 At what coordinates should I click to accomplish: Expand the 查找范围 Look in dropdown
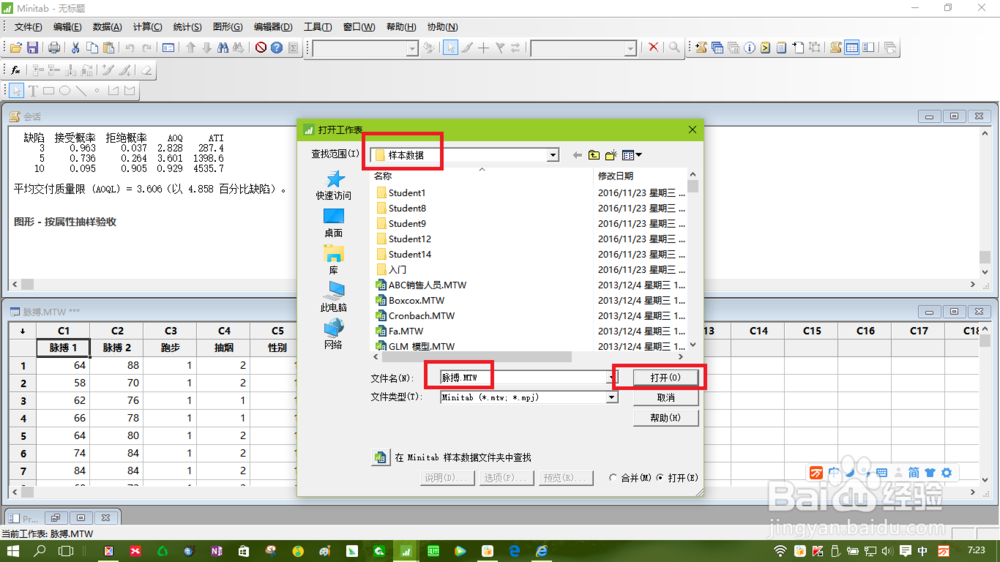click(552, 155)
